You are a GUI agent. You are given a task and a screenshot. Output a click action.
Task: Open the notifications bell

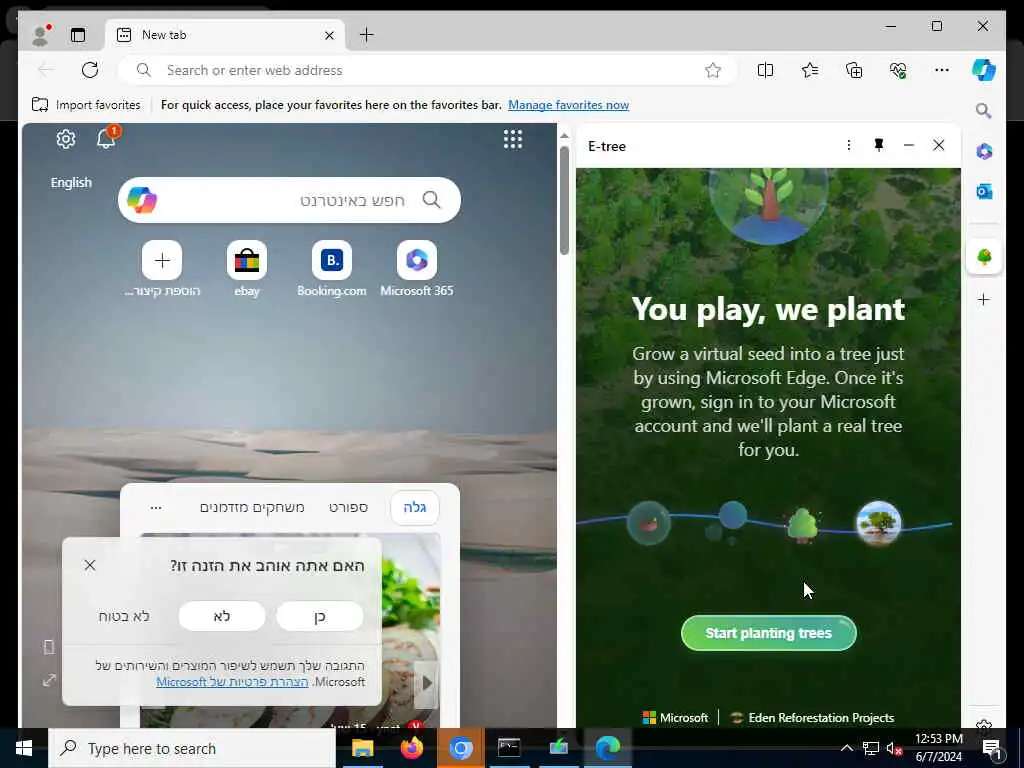click(106, 138)
